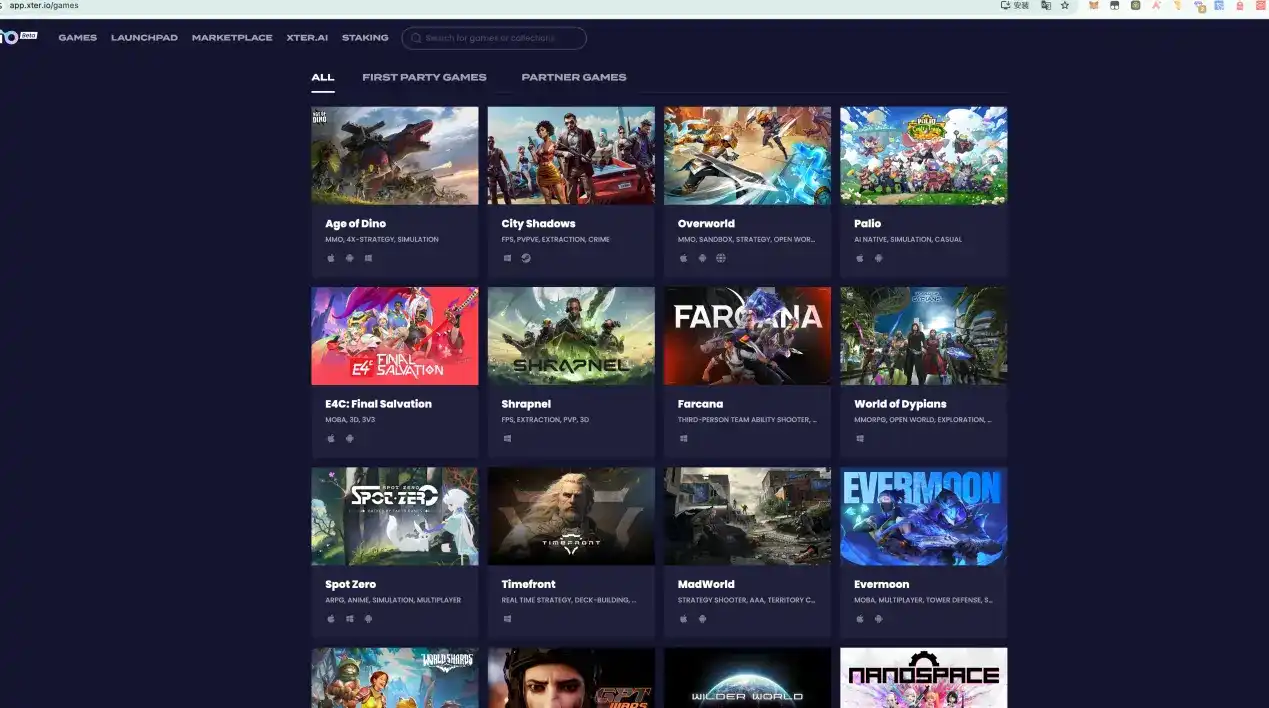Click the Steam icon on City Shadows card
Image resolution: width=1269 pixels, height=708 pixels.
(526, 258)
